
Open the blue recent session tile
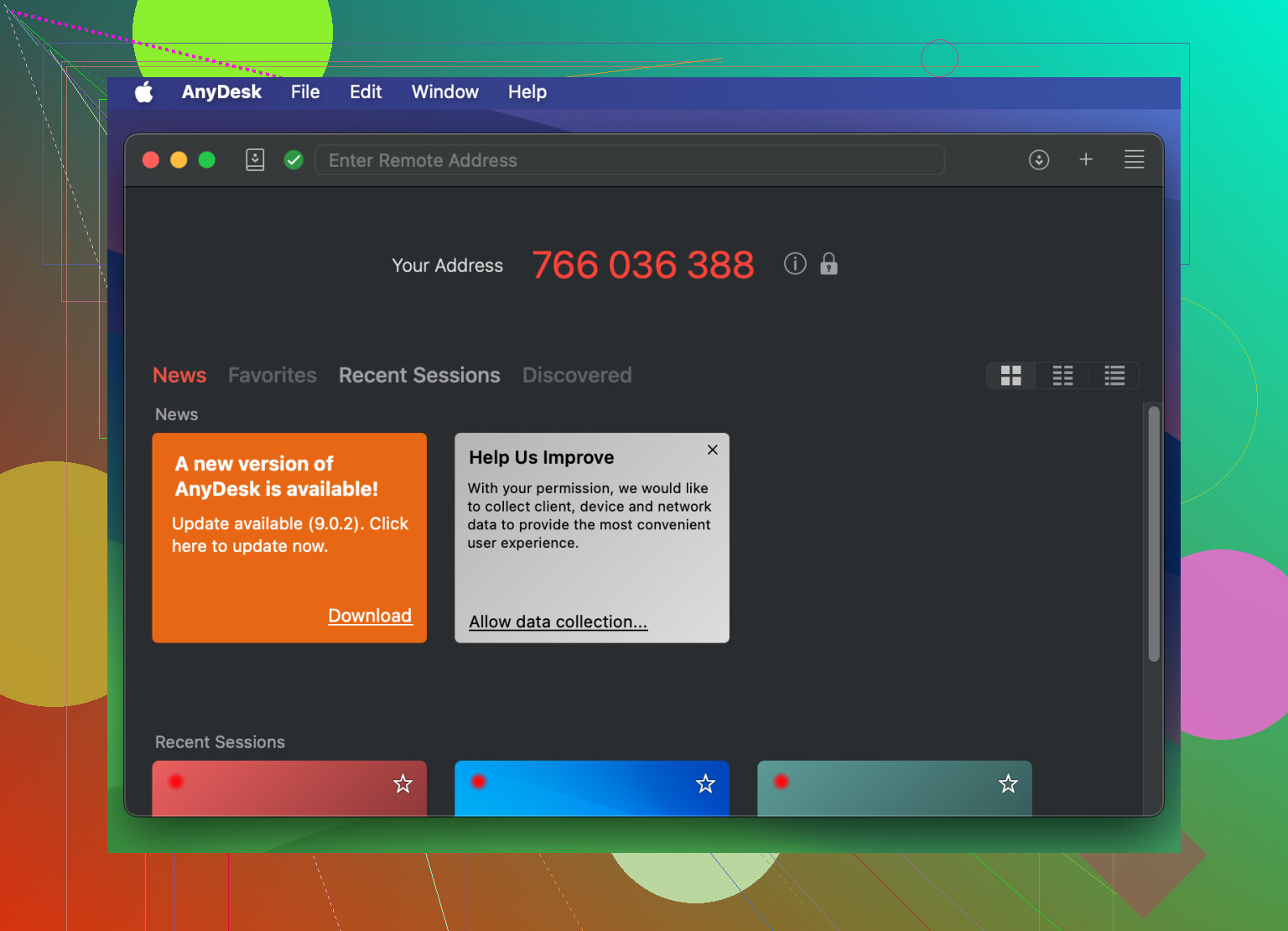point(592,788)
